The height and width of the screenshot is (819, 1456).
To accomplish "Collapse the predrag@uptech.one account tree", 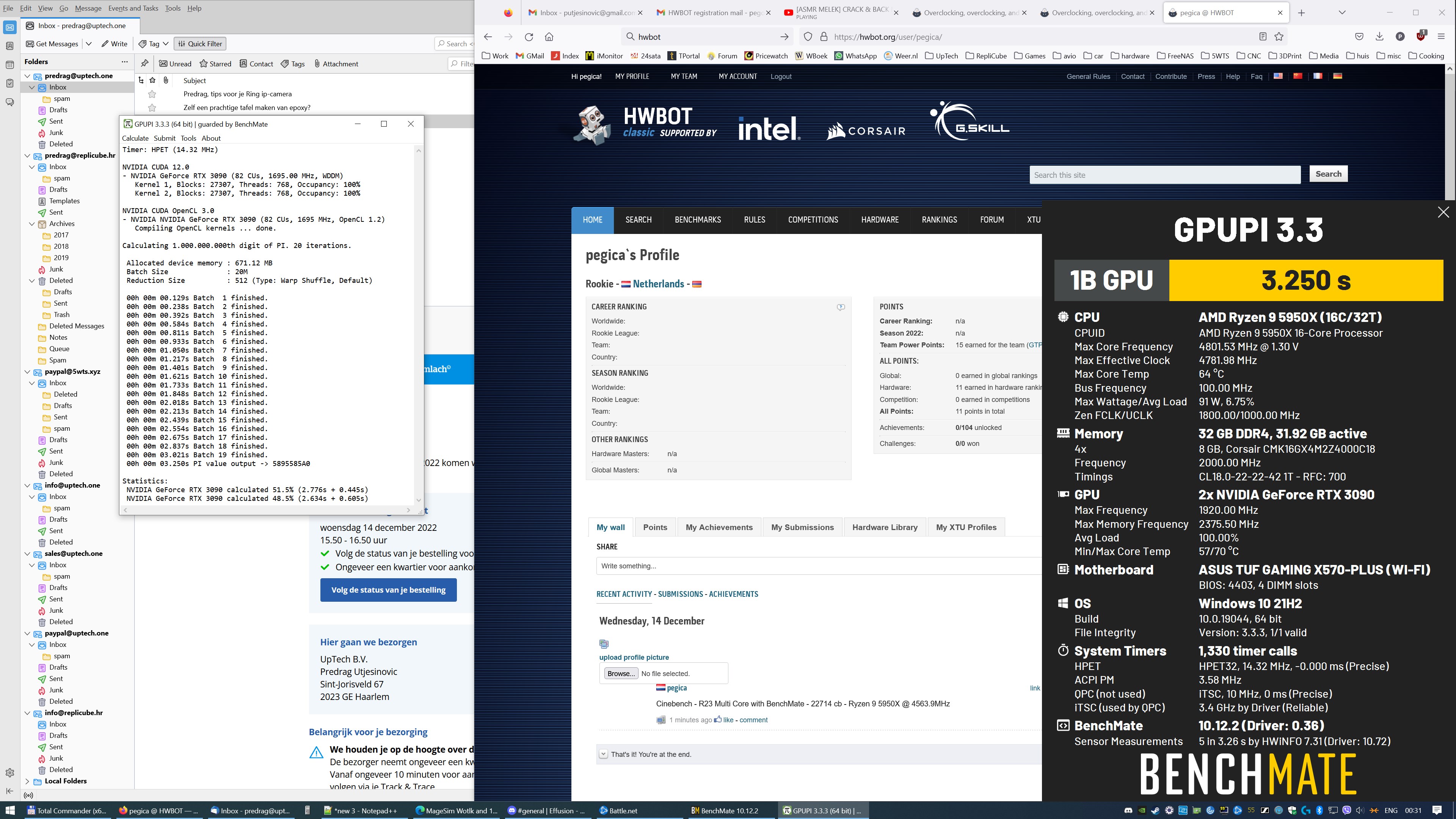I will pos(27,76).
